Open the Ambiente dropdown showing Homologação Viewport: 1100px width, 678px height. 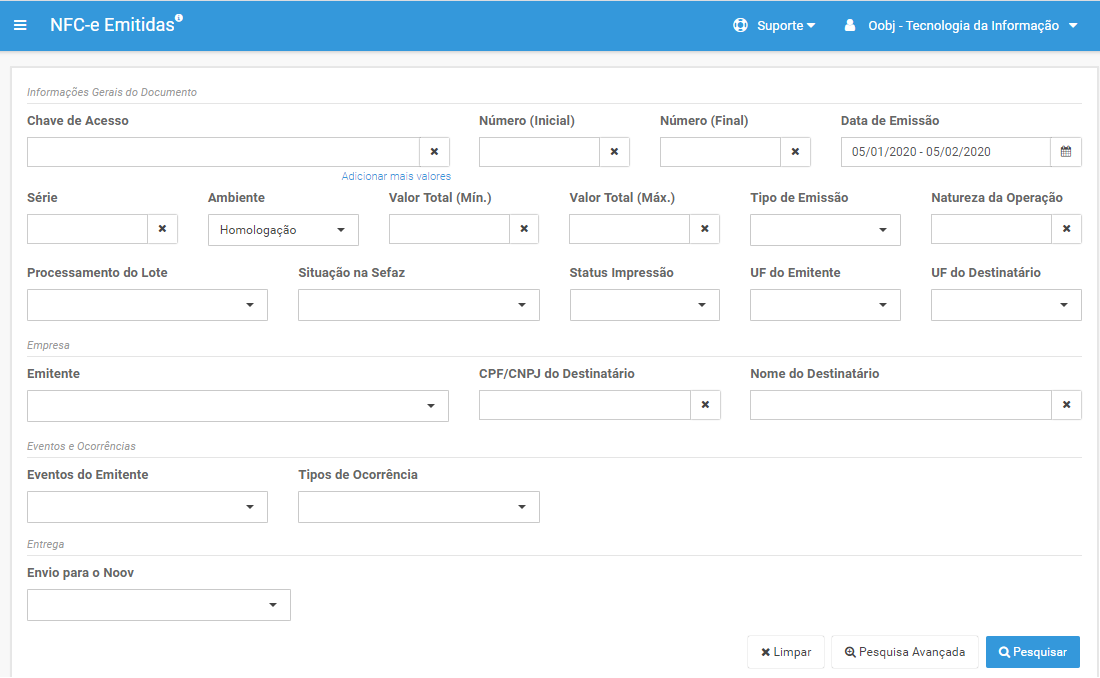[283, 230]
